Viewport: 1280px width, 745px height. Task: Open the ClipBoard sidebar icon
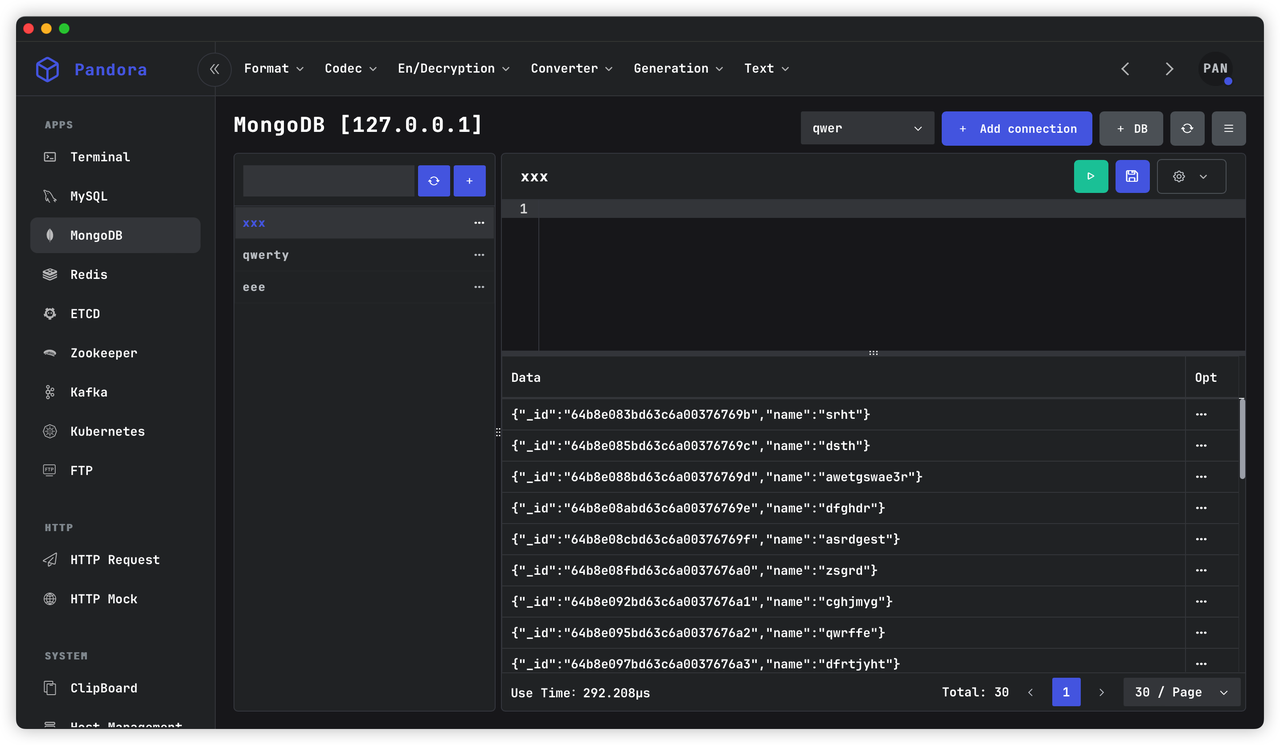[50, 688]
